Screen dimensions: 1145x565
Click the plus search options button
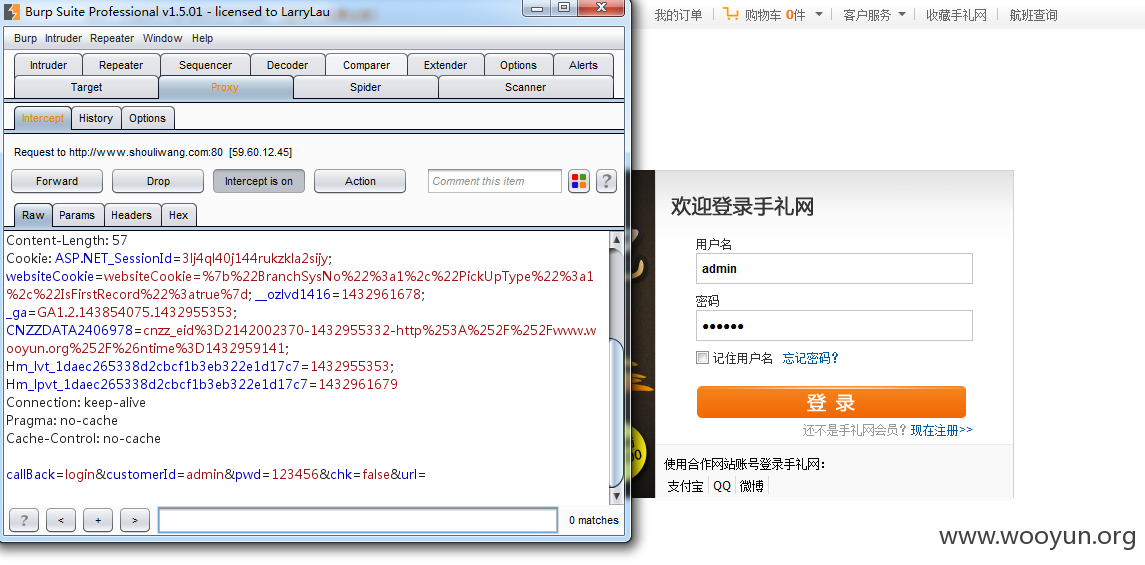pos(98,520)
